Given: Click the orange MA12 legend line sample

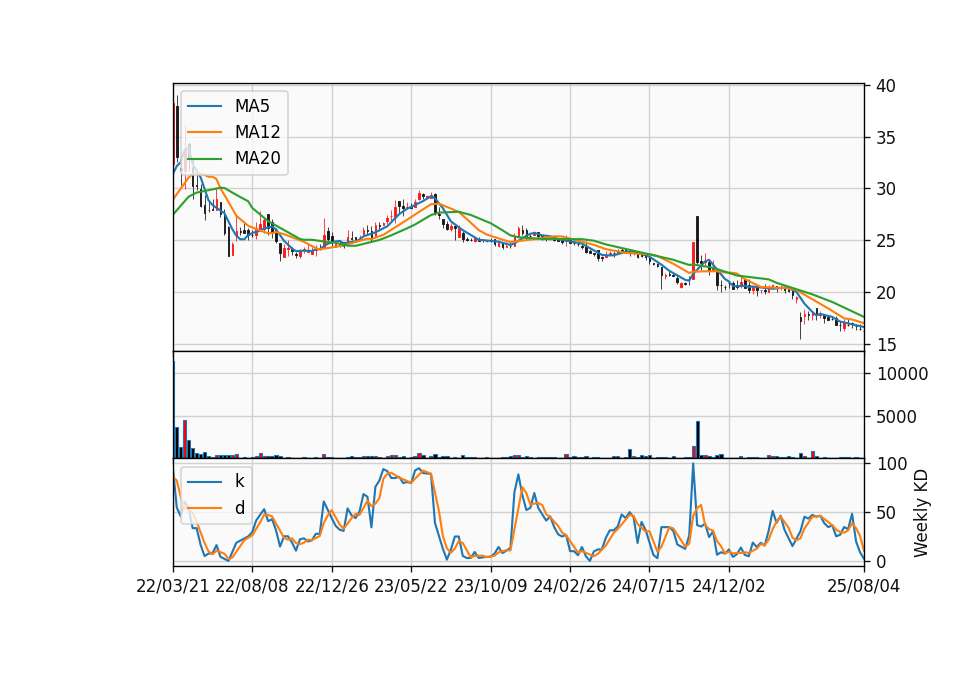Looking at the screenshot, I should [204, 132].
